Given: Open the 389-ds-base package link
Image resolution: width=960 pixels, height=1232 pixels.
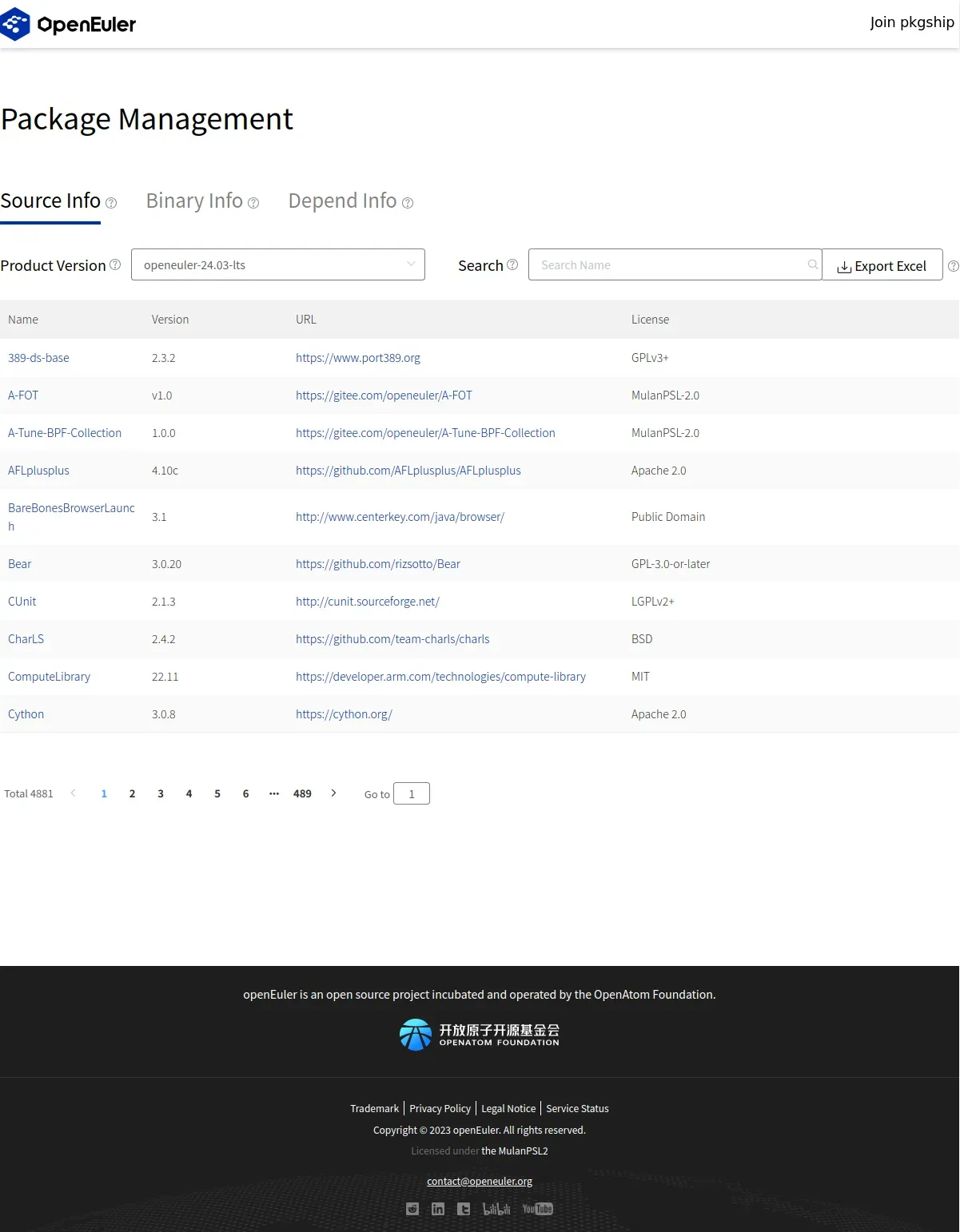Looking at the screenshot, I should coord(38,358).
